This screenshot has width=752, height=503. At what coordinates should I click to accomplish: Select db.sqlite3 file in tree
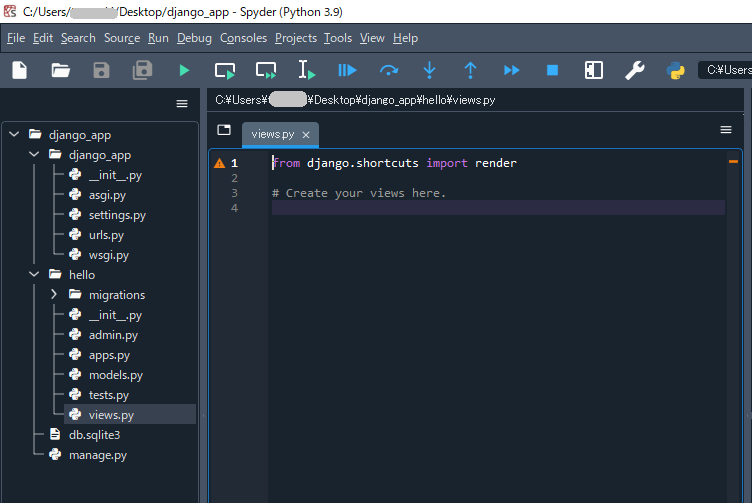point(94,435)
